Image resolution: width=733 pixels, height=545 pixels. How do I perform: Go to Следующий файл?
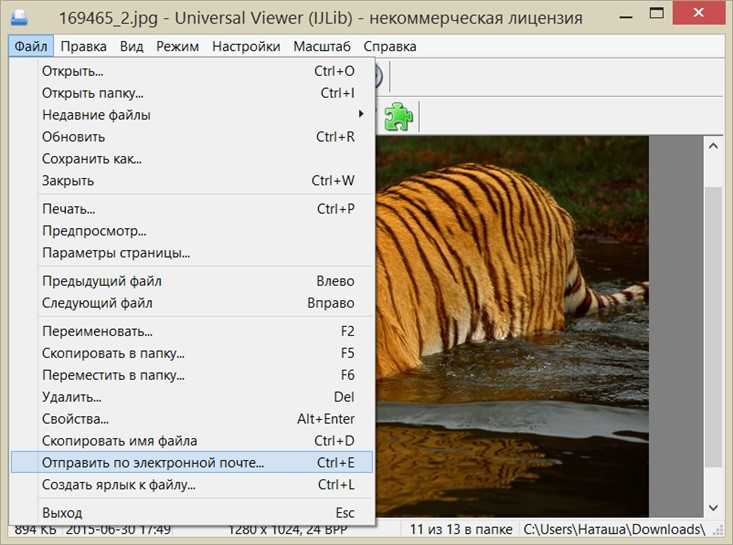click(192, 303)
